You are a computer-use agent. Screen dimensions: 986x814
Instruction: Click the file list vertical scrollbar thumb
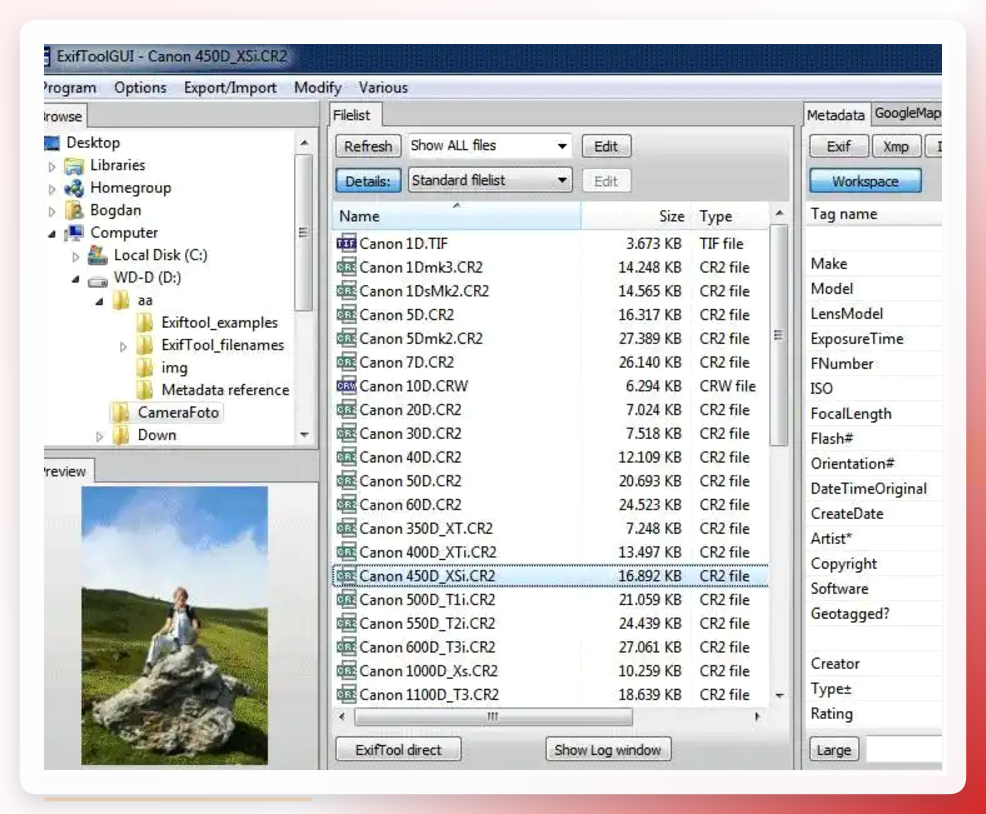(x=778, y=335)
